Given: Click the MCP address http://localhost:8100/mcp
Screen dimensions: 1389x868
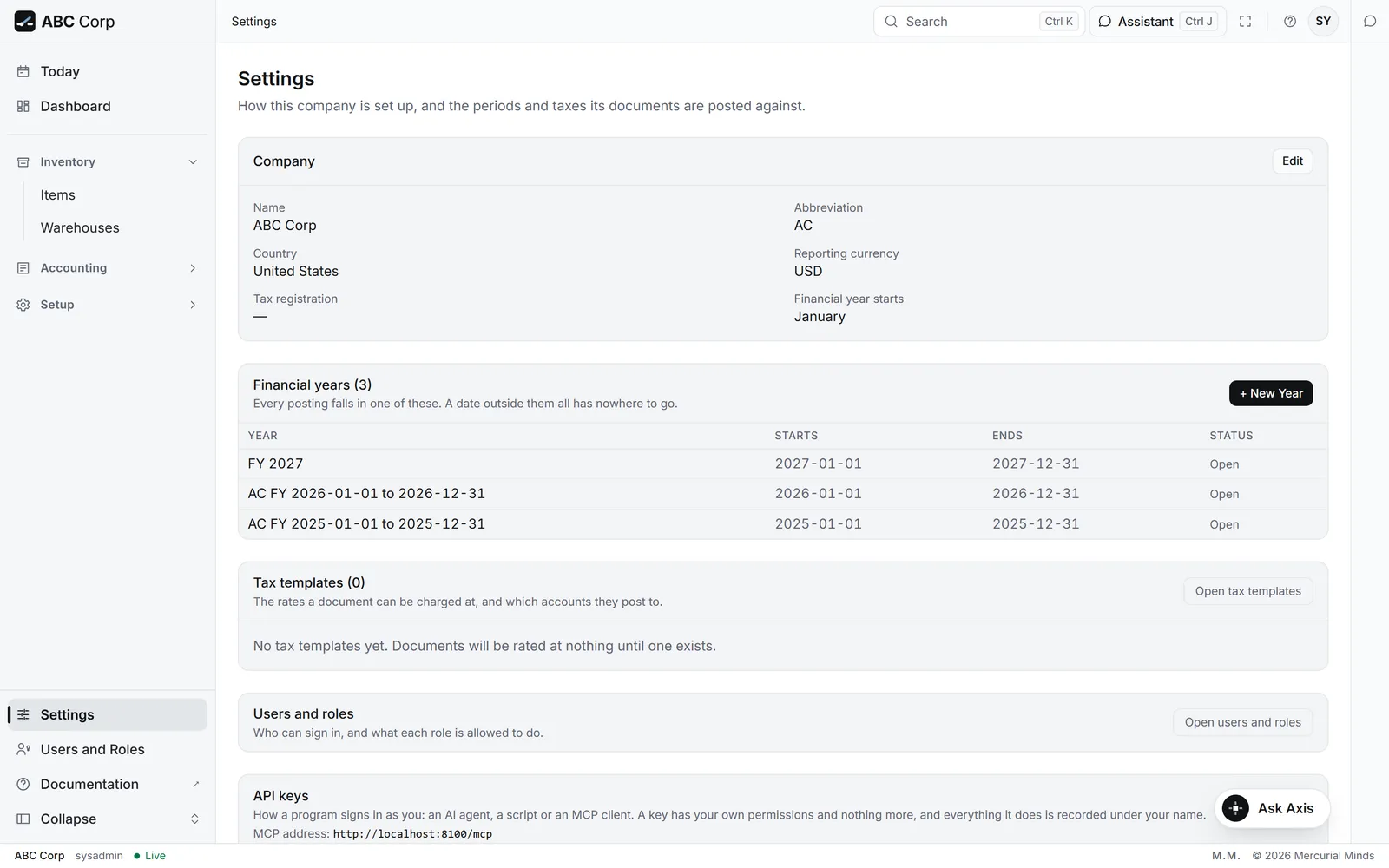Looking at the screenshot, I should coord(412,834).
